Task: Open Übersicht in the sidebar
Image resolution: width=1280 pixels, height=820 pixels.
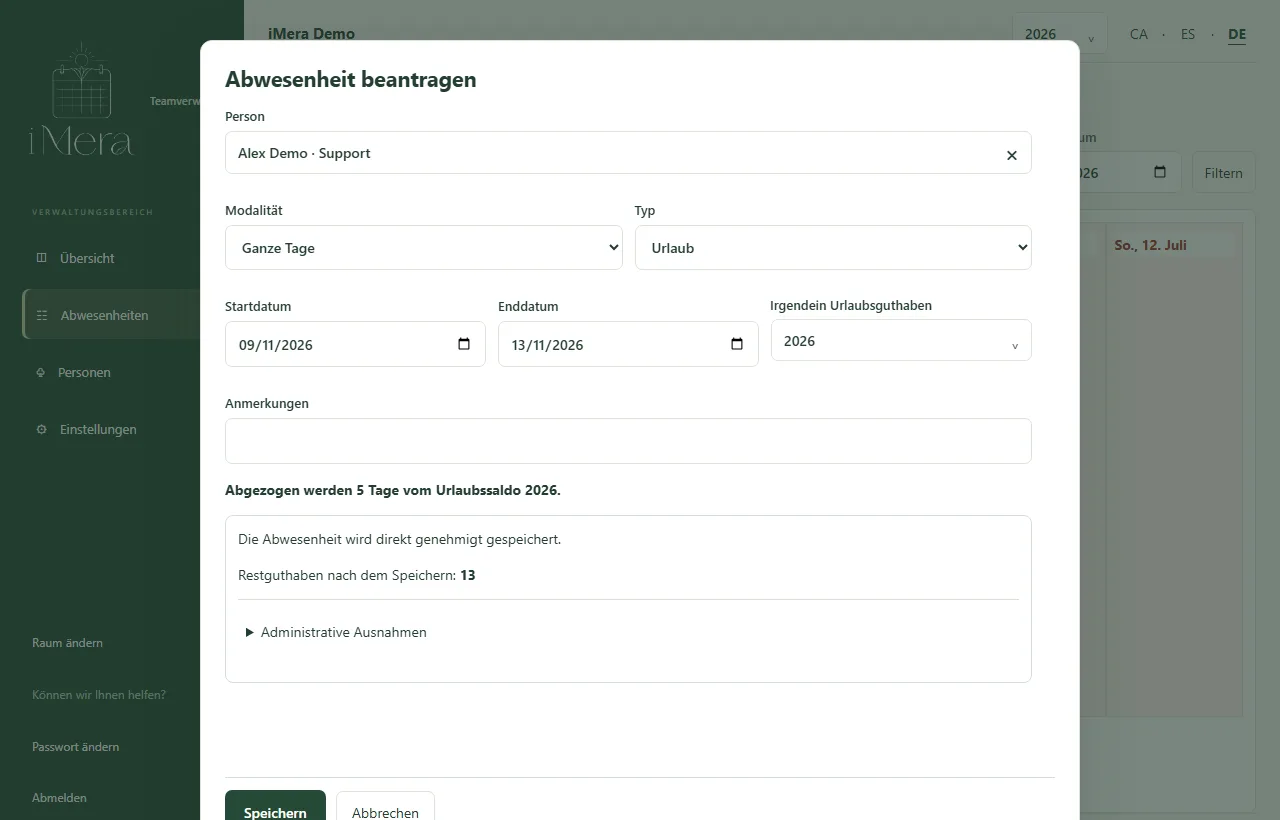Action: 87,258
